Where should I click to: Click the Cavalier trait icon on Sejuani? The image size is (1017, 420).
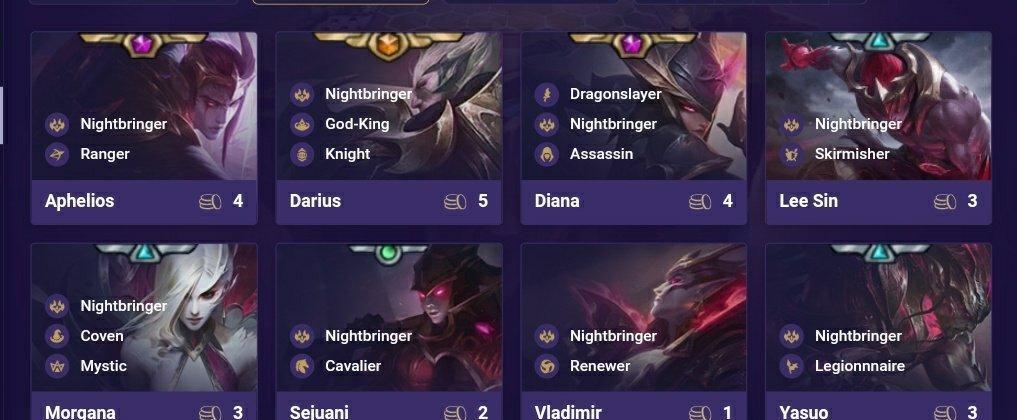[302, 366]
